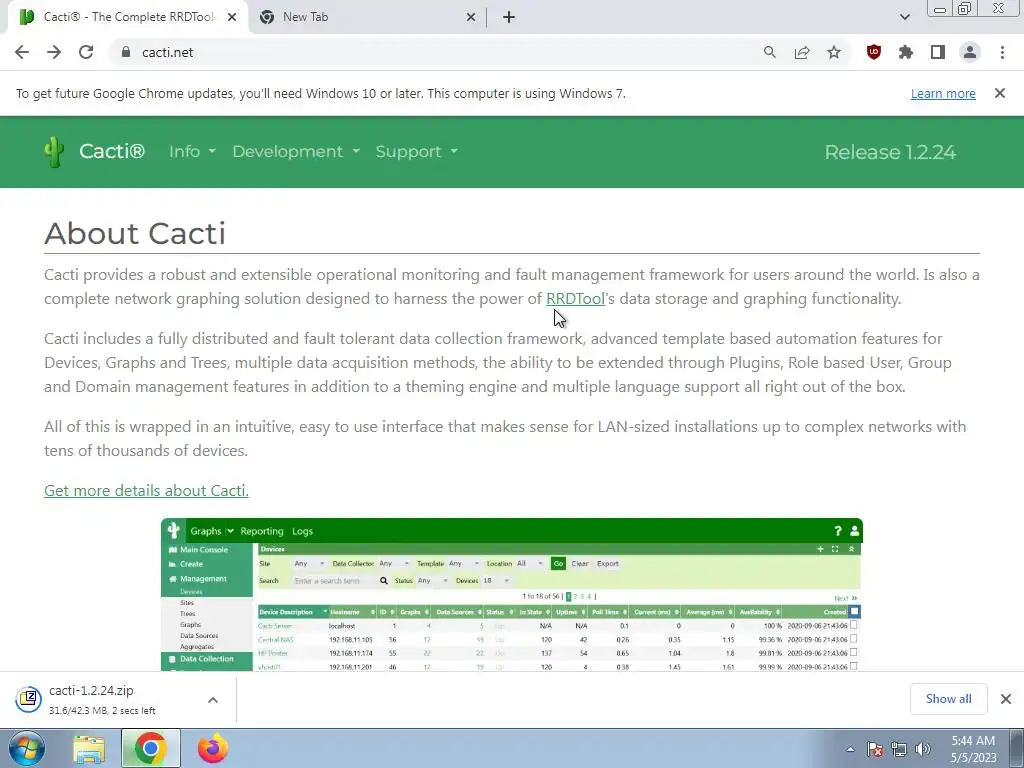Viewport: 1024px width, 768px height.
Task: Close the New Tab tab
Action: tap(471, 17)
